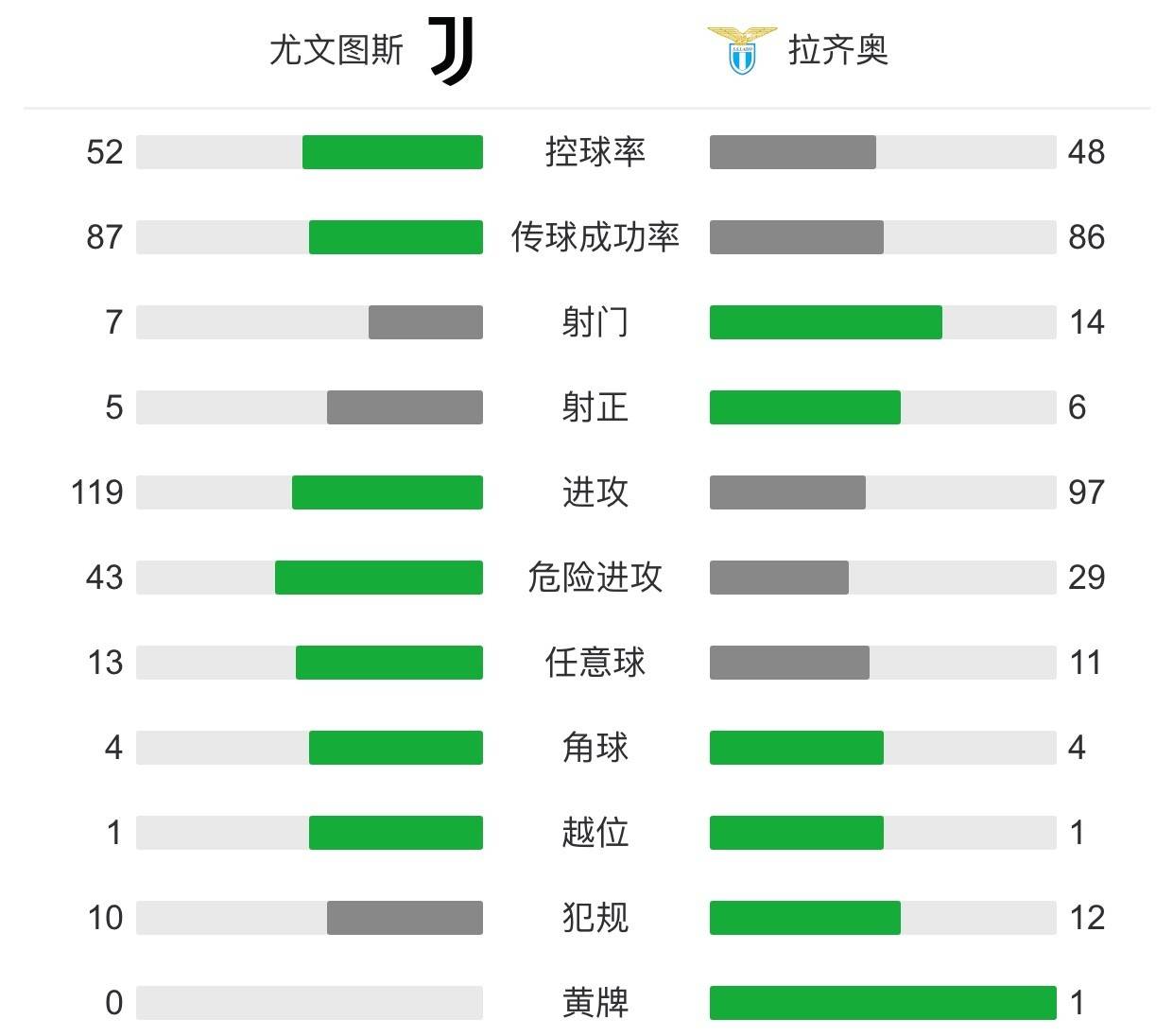This screenshot has height=1036, width=1173.
Task: Select the 控球率 stat label
Action: (x=595, y=152)
